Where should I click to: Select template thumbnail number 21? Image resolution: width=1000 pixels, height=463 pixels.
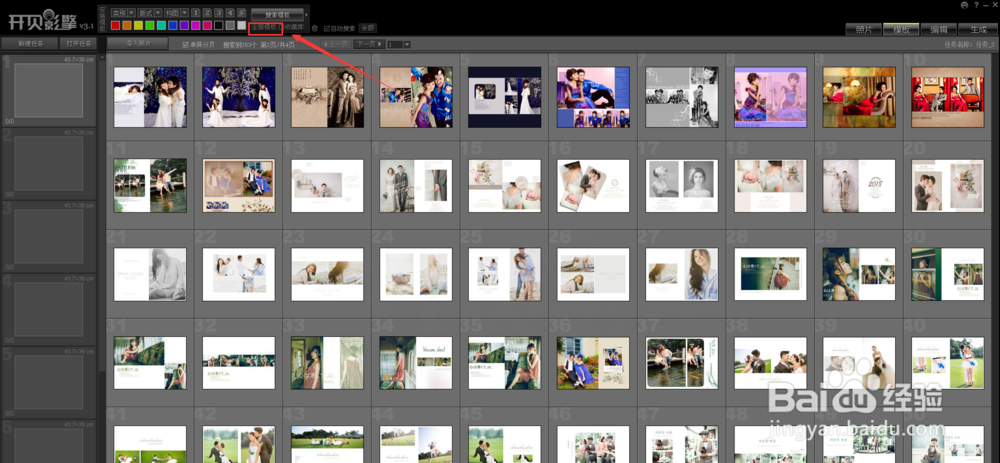point(150,274)
